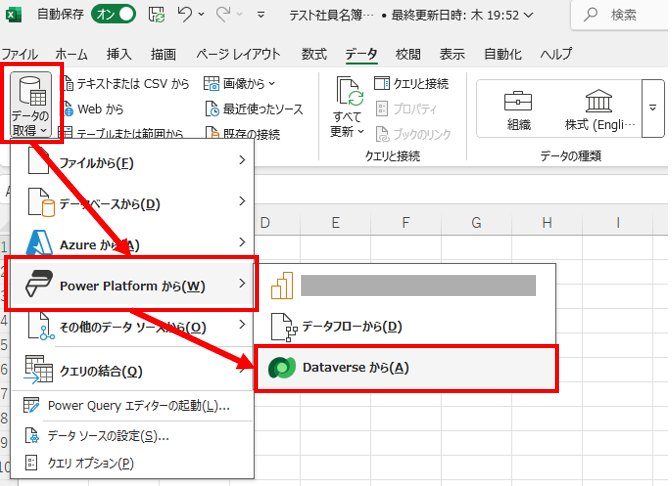Switch to the 自動化 tab
Viewport: 672px width, 486px height.
503,54
